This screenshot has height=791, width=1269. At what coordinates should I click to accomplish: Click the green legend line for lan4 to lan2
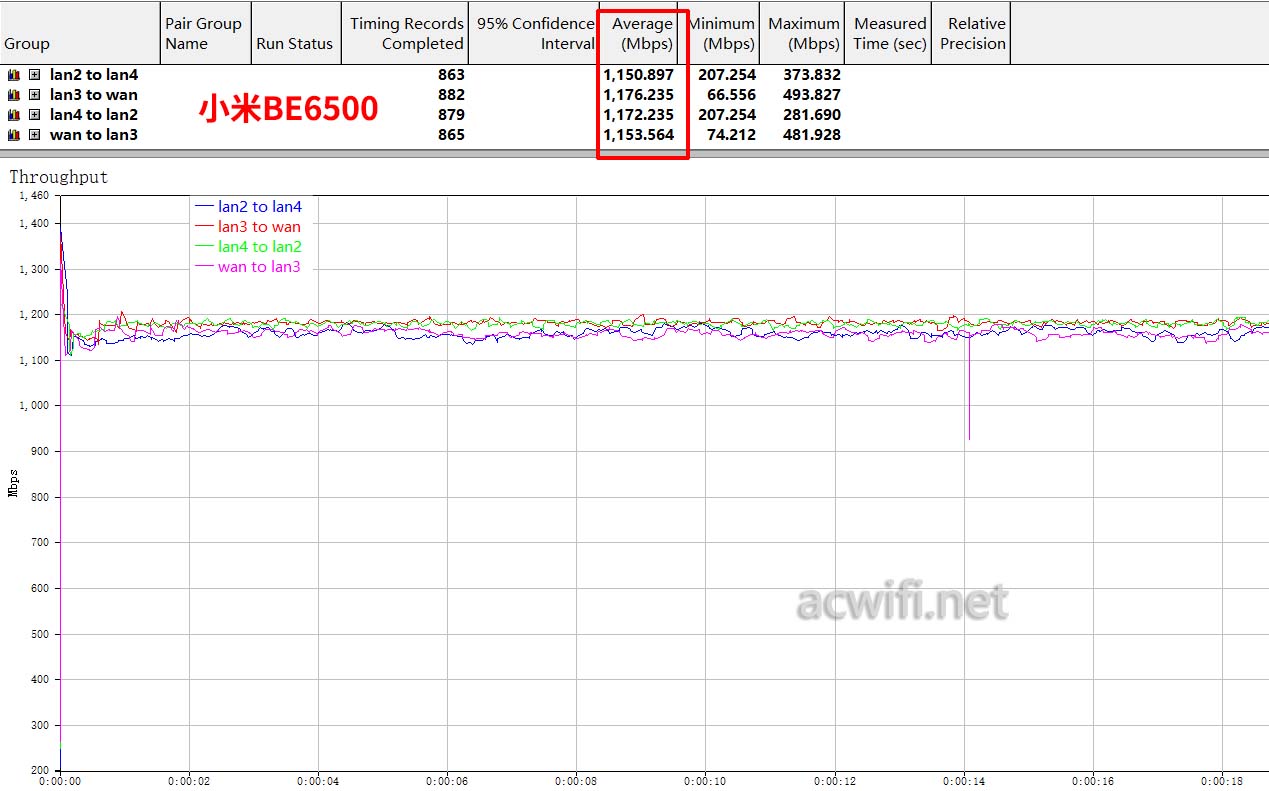[204, 247]
